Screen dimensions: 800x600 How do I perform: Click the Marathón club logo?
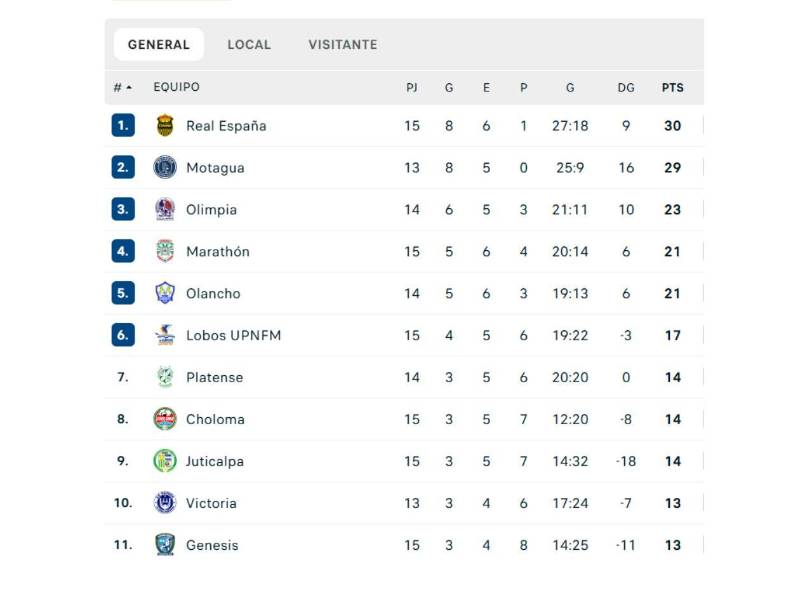pos(166,251)
